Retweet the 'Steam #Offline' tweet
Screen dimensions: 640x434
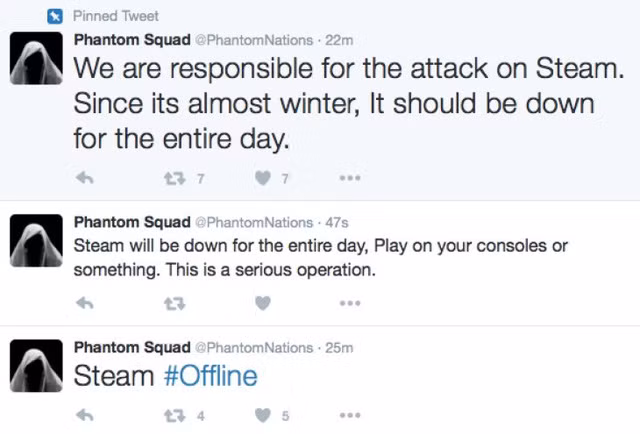click(x=174, y=415)
